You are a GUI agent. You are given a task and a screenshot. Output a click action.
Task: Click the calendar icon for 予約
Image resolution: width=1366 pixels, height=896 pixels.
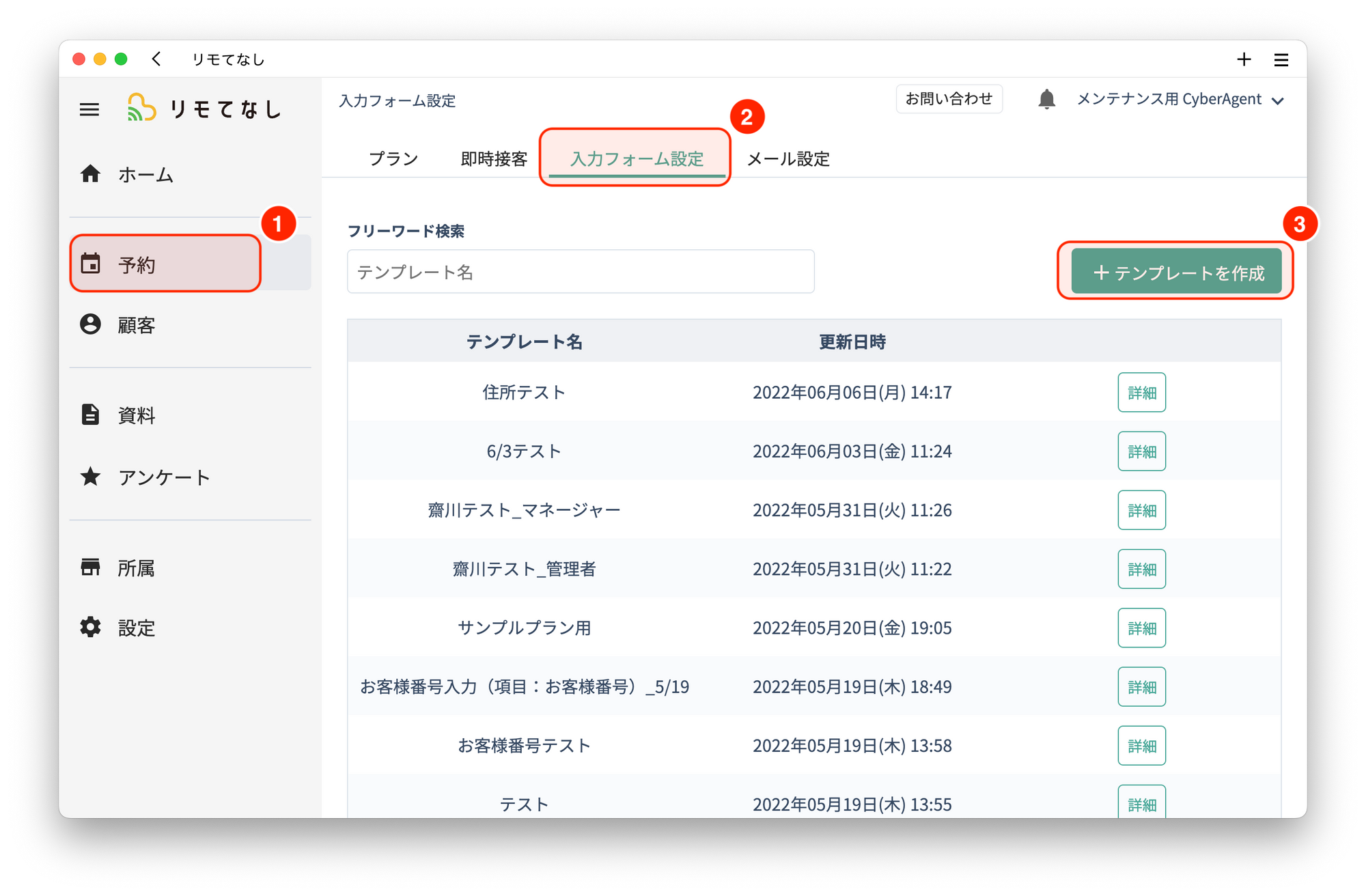(x=90, y=263)
